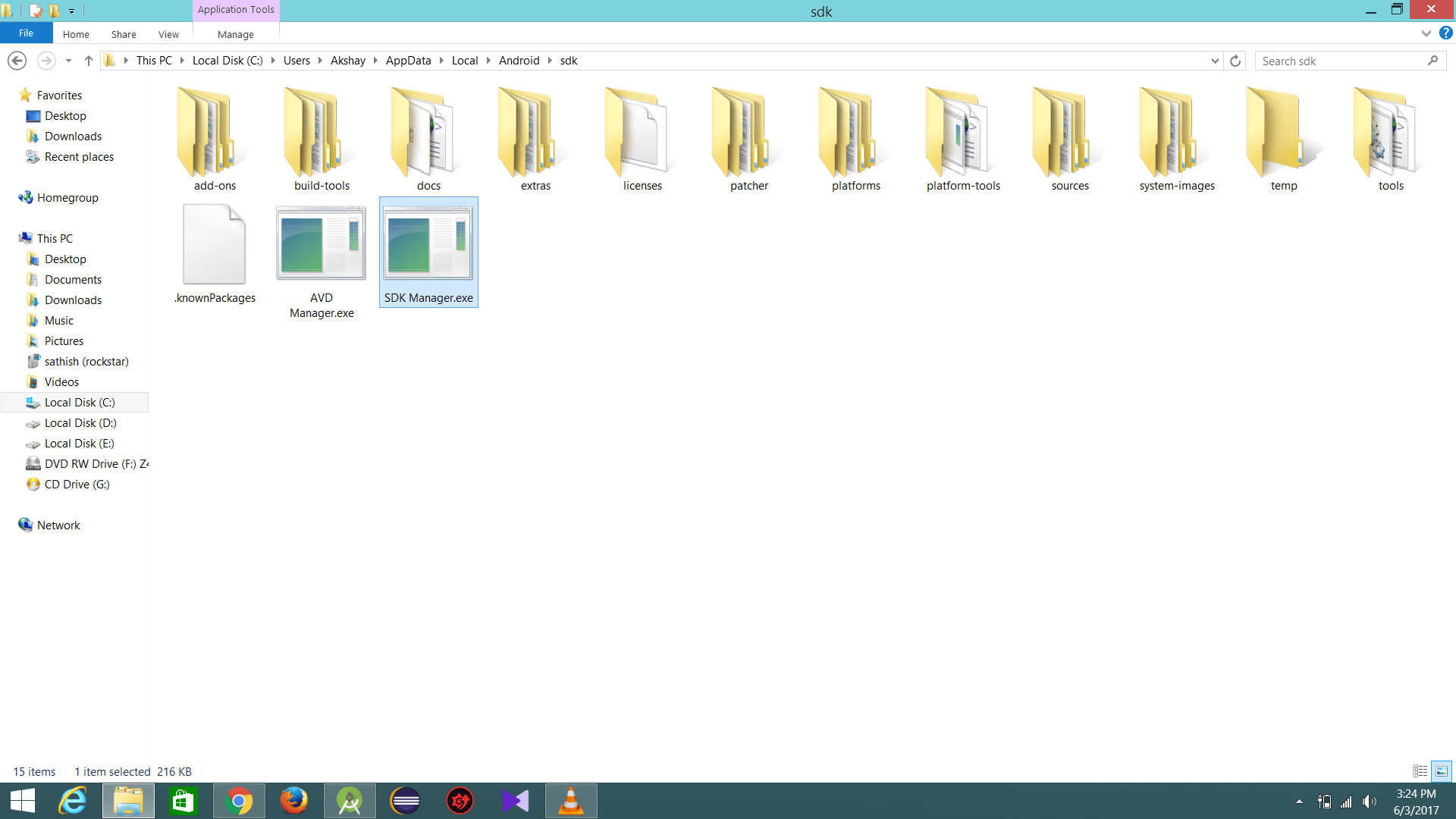Switch to Details view layout

pyautogui.click(x=1420, y=771)
